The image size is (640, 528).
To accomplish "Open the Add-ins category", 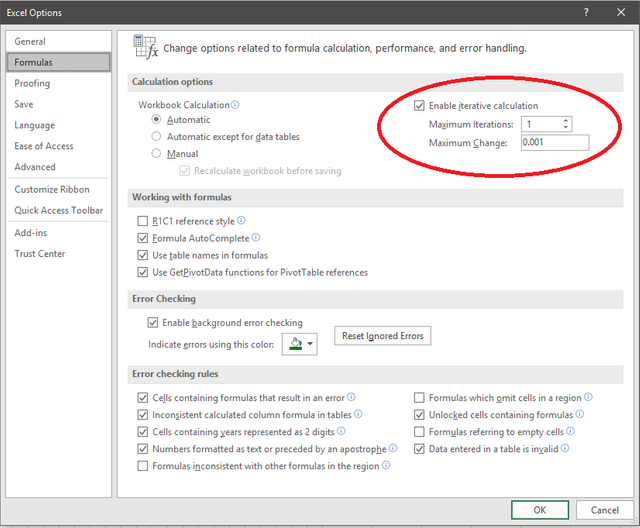I will click(x=59, y=233).
